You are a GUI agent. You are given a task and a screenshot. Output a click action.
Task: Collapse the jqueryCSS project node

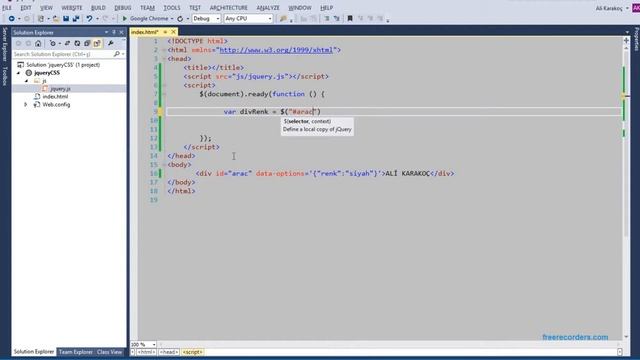tap(18, 73)
